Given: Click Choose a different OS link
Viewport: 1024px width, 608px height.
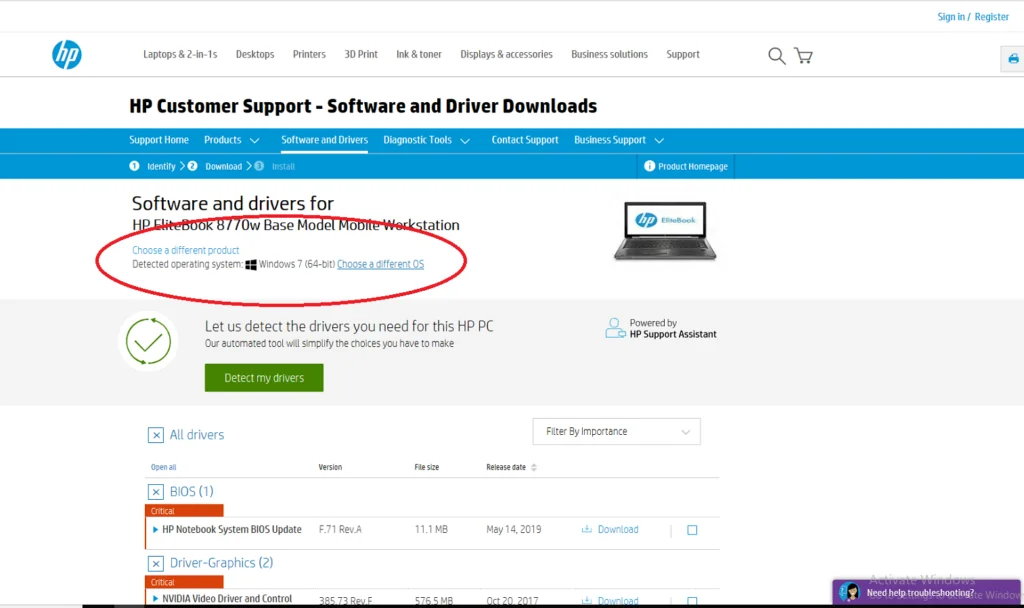Looking at the screenshot, I should (380, 264).
